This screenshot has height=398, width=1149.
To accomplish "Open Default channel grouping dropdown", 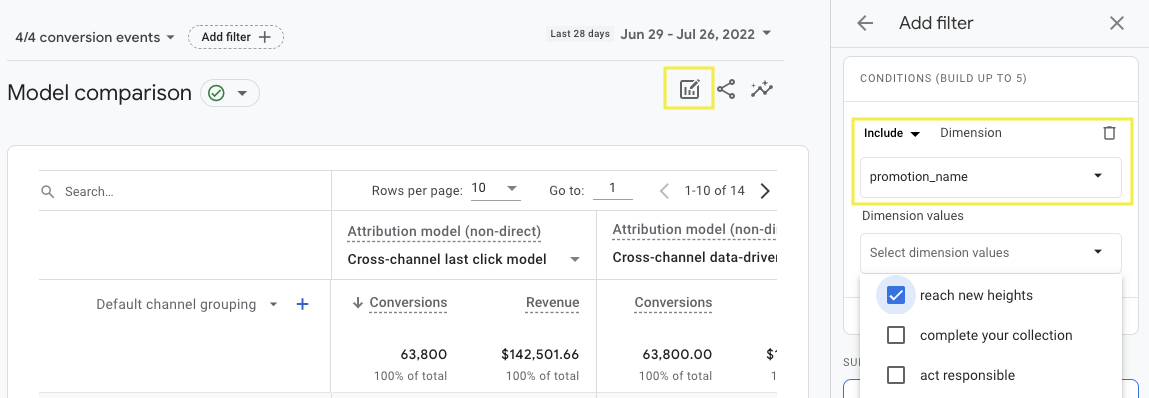I will pos(188,304).
